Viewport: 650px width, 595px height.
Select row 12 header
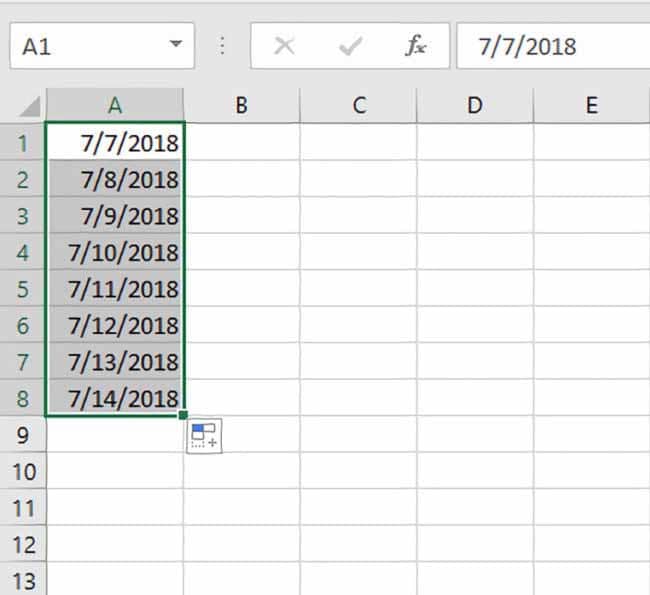point(23,545)
